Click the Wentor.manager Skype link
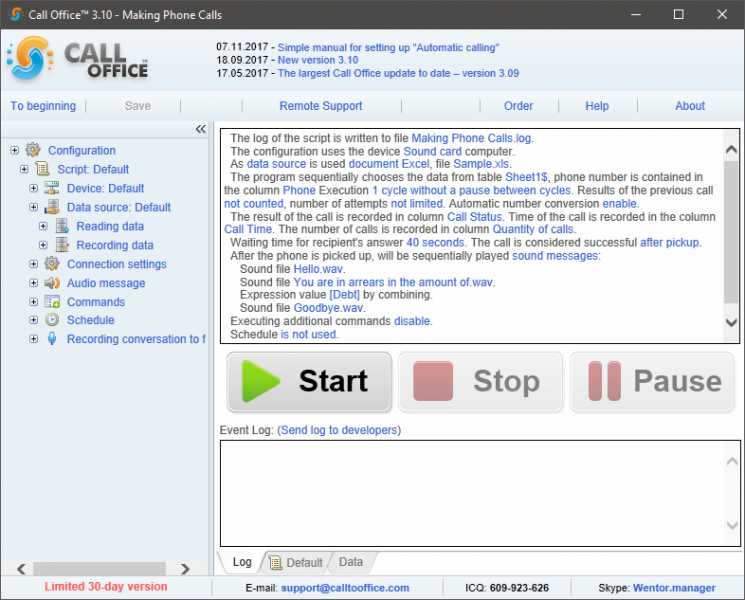The image size is (745, 600). click(x=674, y=588)
